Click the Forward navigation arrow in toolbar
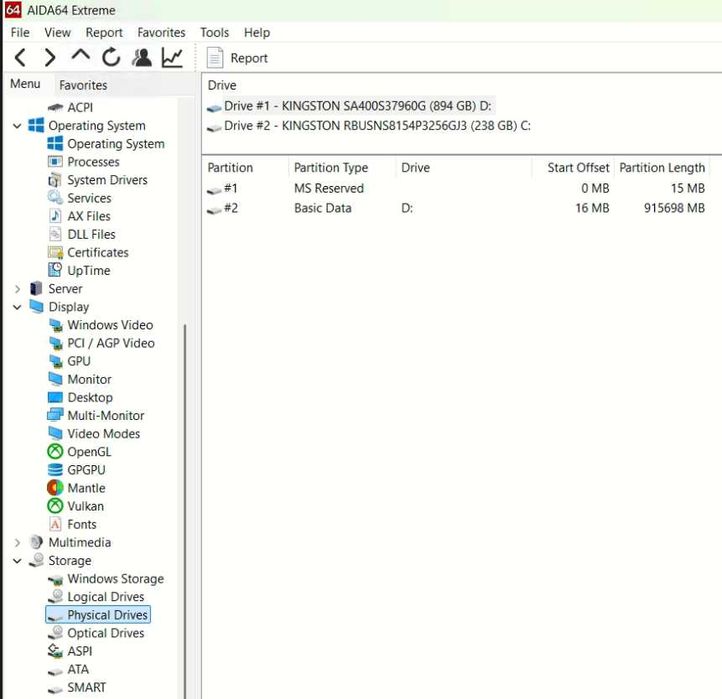The image size is (722, 699). point(49,58)
